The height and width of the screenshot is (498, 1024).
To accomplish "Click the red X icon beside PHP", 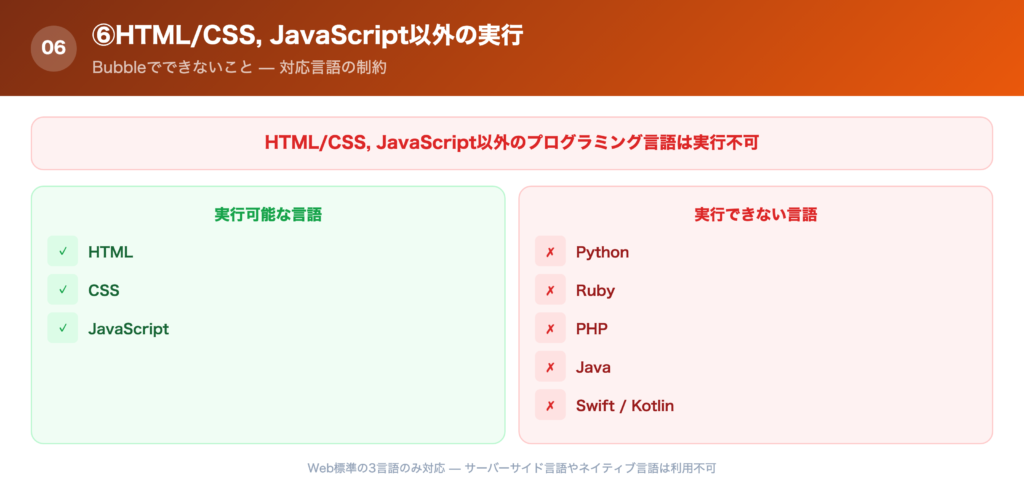I will [550, 328].
